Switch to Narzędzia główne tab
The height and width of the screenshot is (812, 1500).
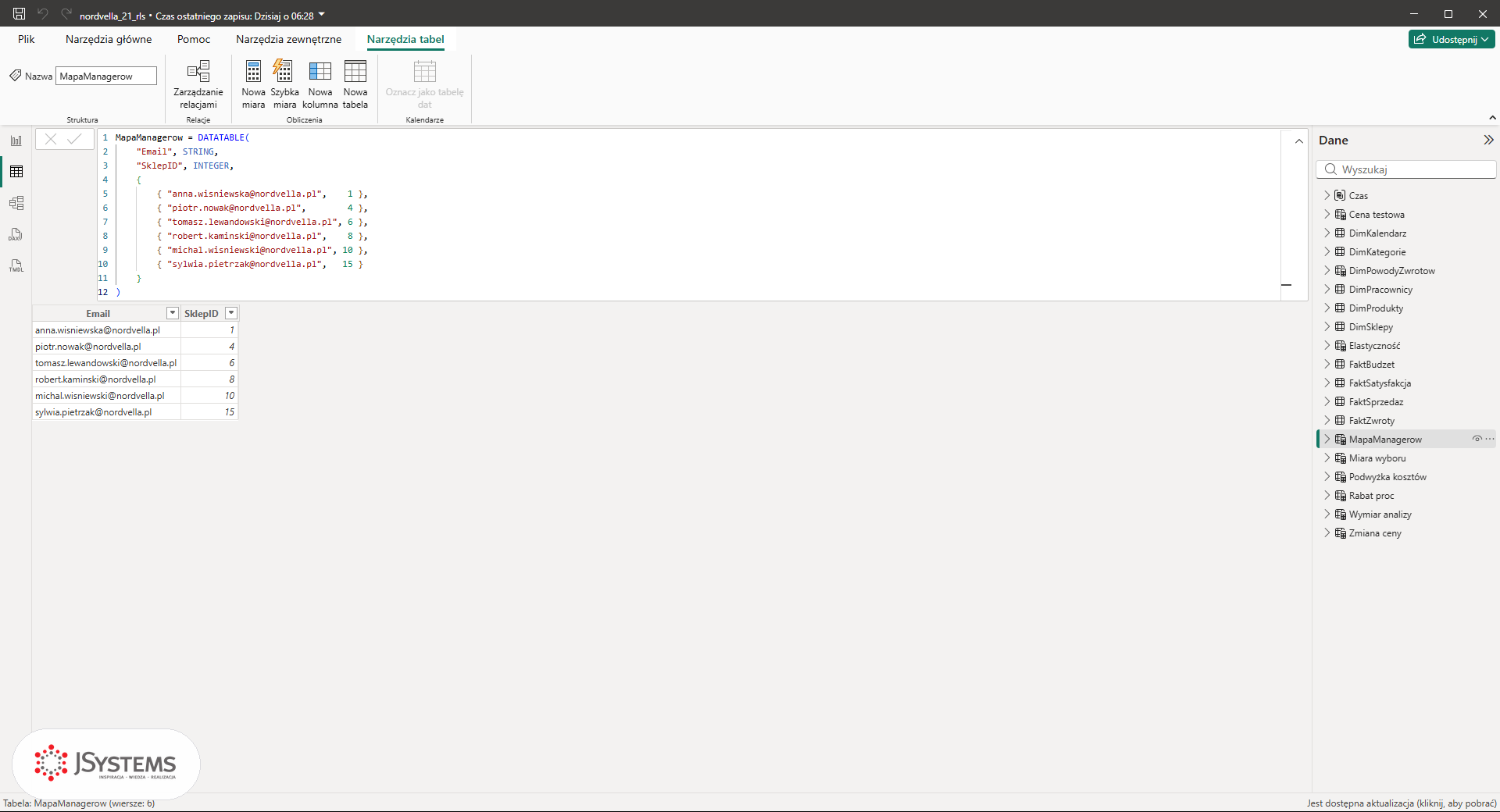(109, 39)
